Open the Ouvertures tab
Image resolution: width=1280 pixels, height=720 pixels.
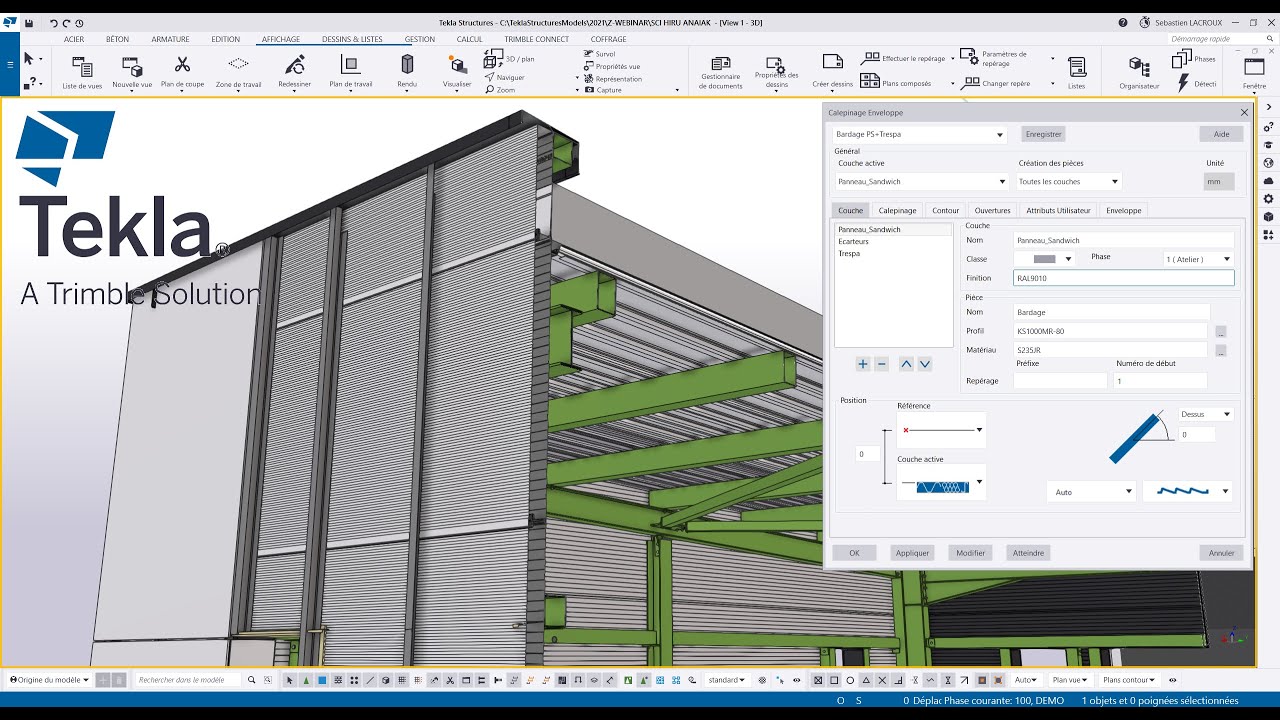(x=993, y=211)
